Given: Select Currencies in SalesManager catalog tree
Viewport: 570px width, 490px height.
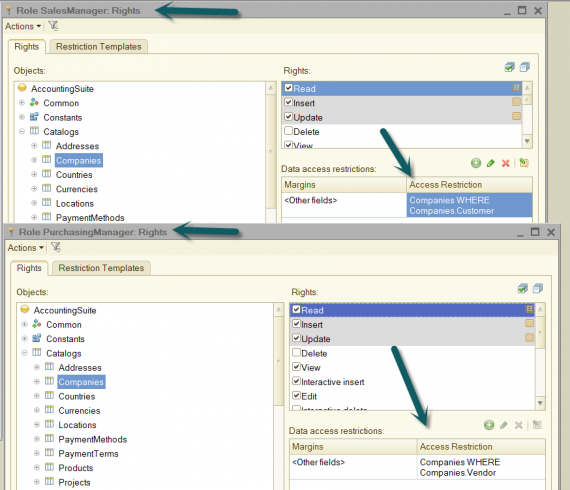Looking at the screenshot, I should [x=77, y=189].
